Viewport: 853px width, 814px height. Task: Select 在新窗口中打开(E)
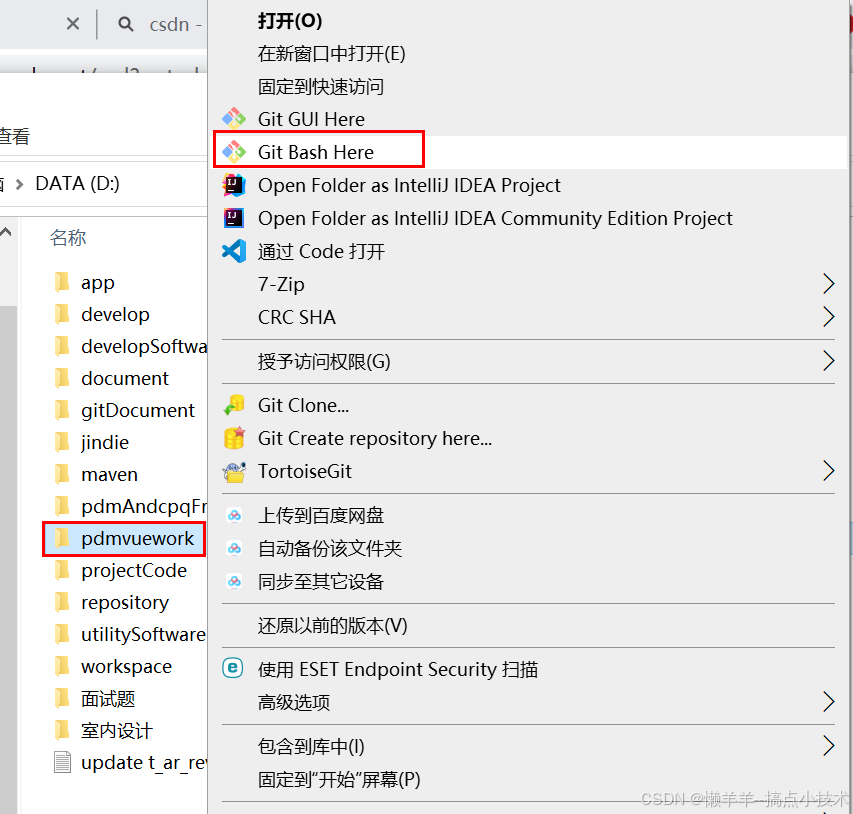(x=331, y=53)
